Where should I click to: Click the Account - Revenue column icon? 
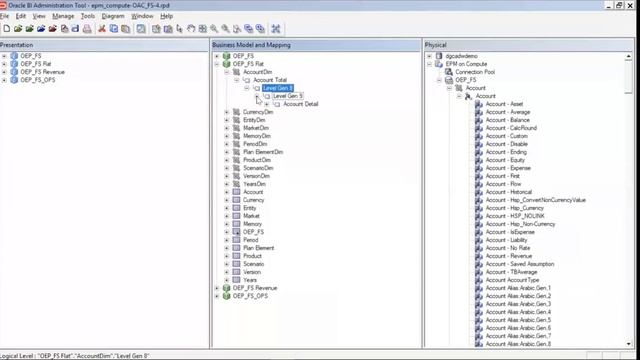(479, 256)
